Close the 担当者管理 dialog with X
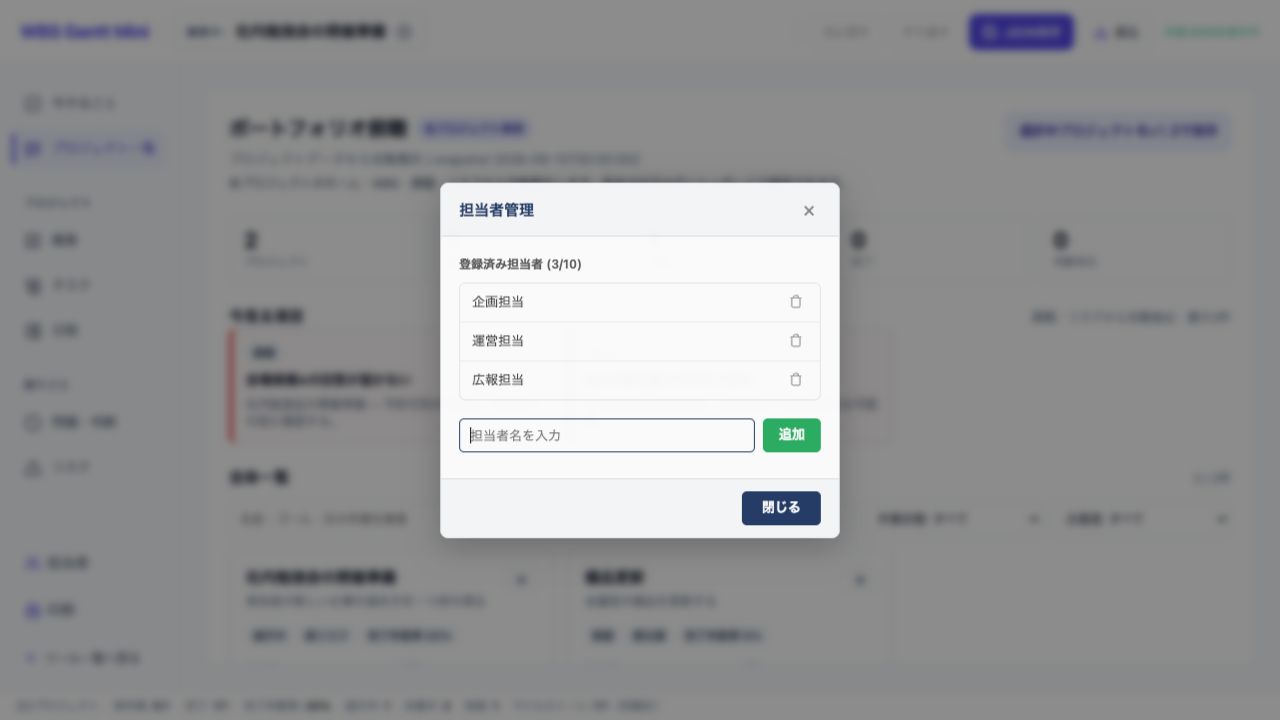Screen dimensions: 1280x720 tap(809, 210)
